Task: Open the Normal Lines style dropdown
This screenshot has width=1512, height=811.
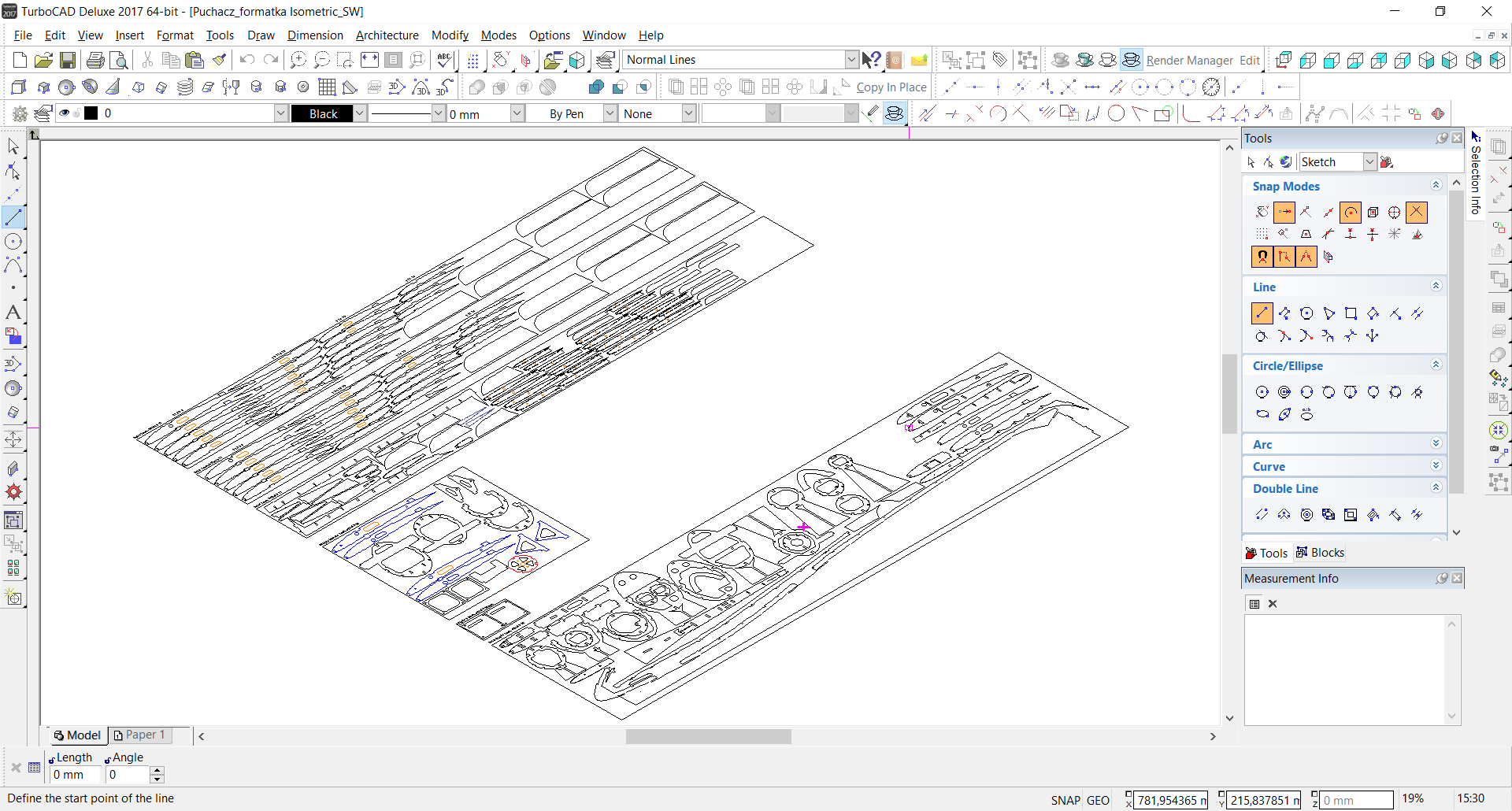Action: click(851, 60)
